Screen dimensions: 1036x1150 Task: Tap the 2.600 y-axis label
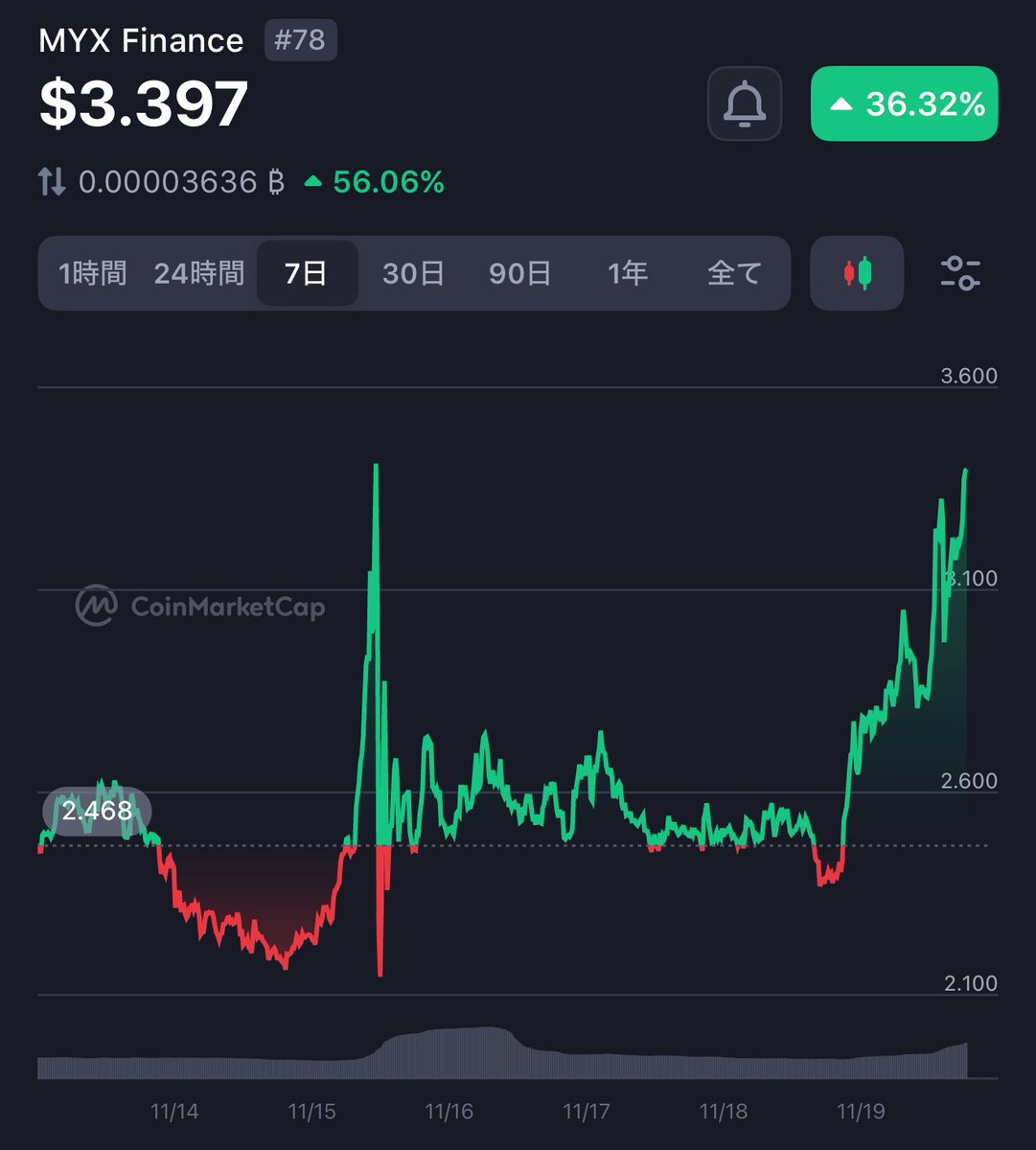[969, 781]
